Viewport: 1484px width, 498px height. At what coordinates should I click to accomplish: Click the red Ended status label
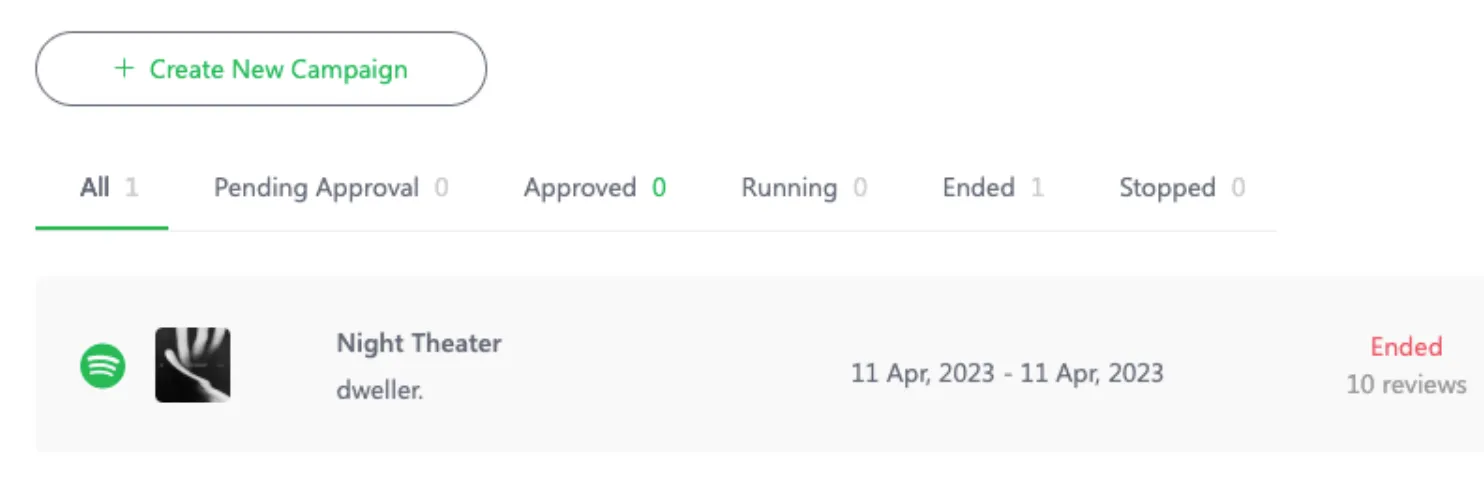pyautogui.click(x=1406, y=347)
